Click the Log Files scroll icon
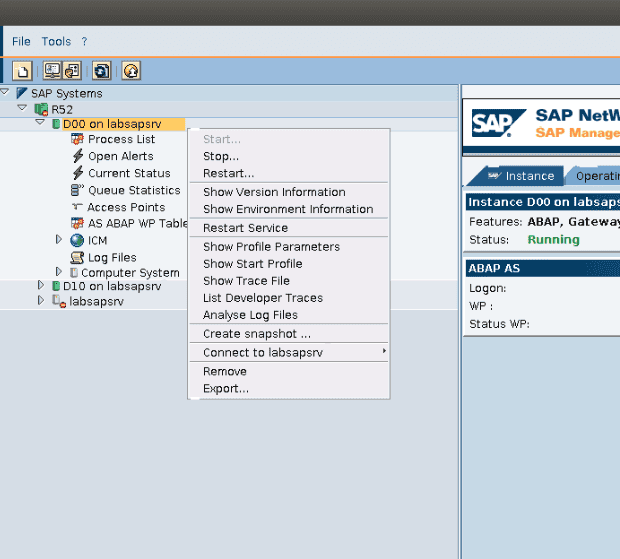Screen dimensions: 620x559 tap(77, 258)
